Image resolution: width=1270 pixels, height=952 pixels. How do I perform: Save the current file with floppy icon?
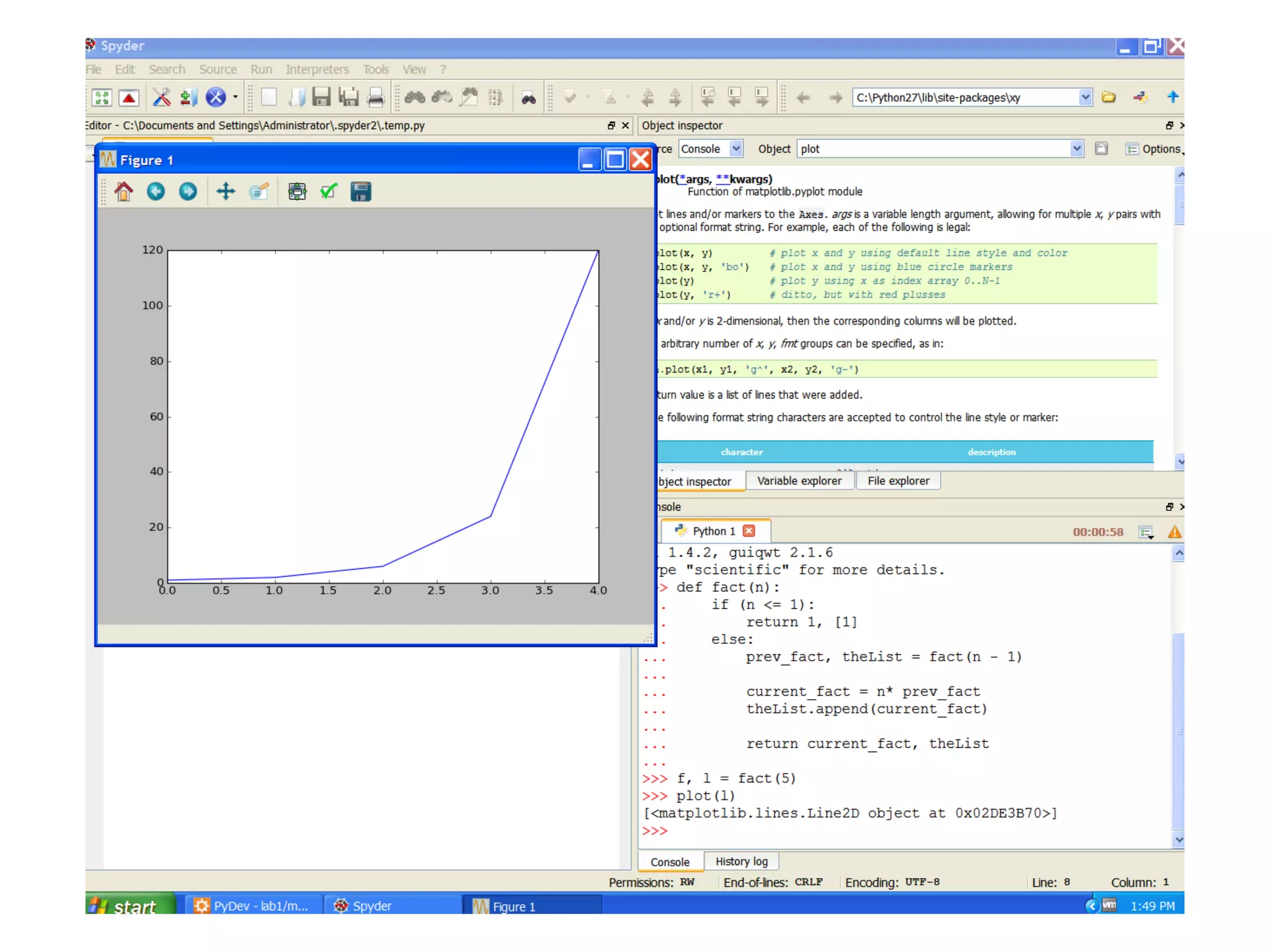[321, 97]
